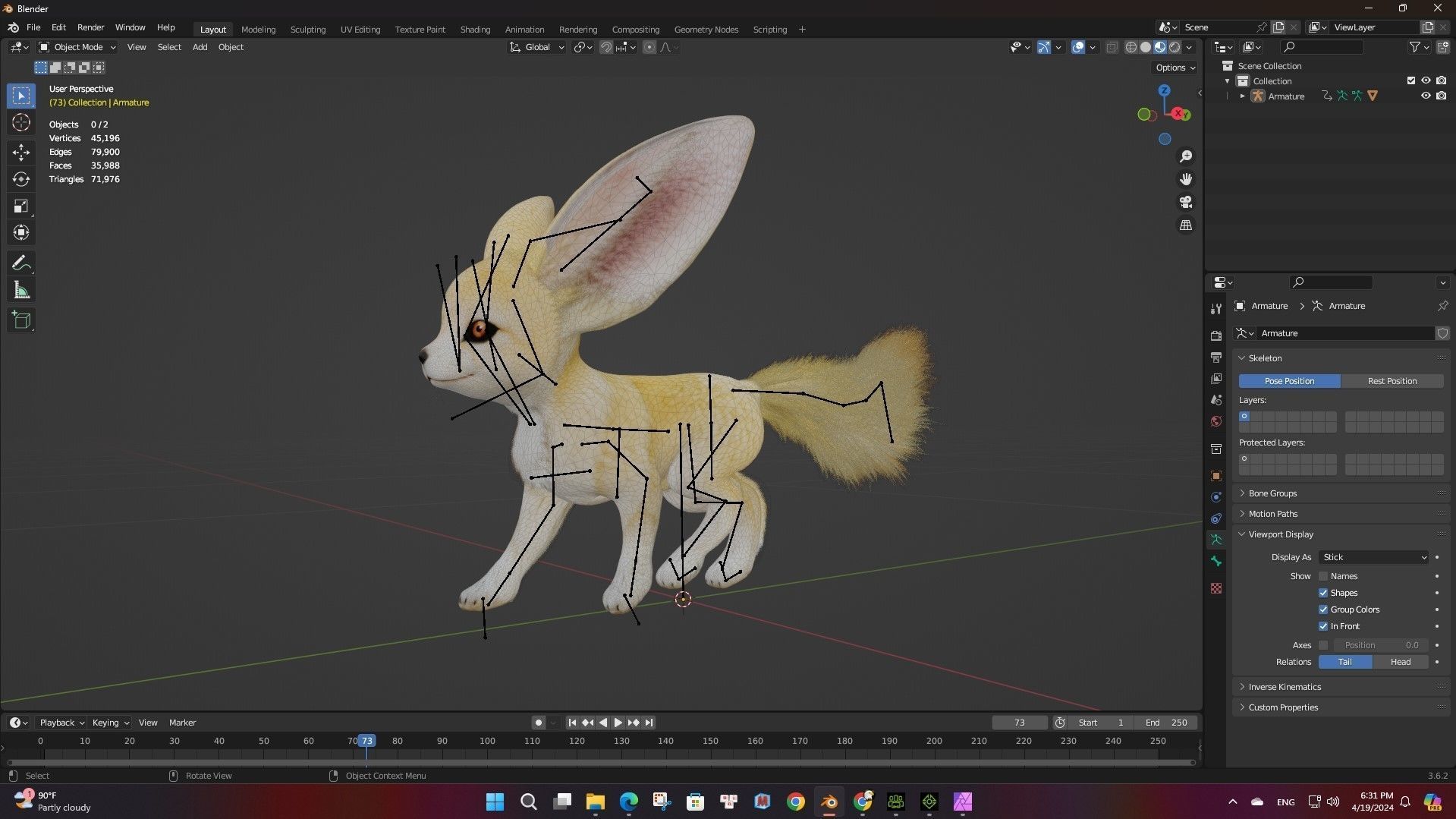Viewport: 1456px width, 819px height.
Task: Click the playhead marker at frame 73
Action: point(366,741)
